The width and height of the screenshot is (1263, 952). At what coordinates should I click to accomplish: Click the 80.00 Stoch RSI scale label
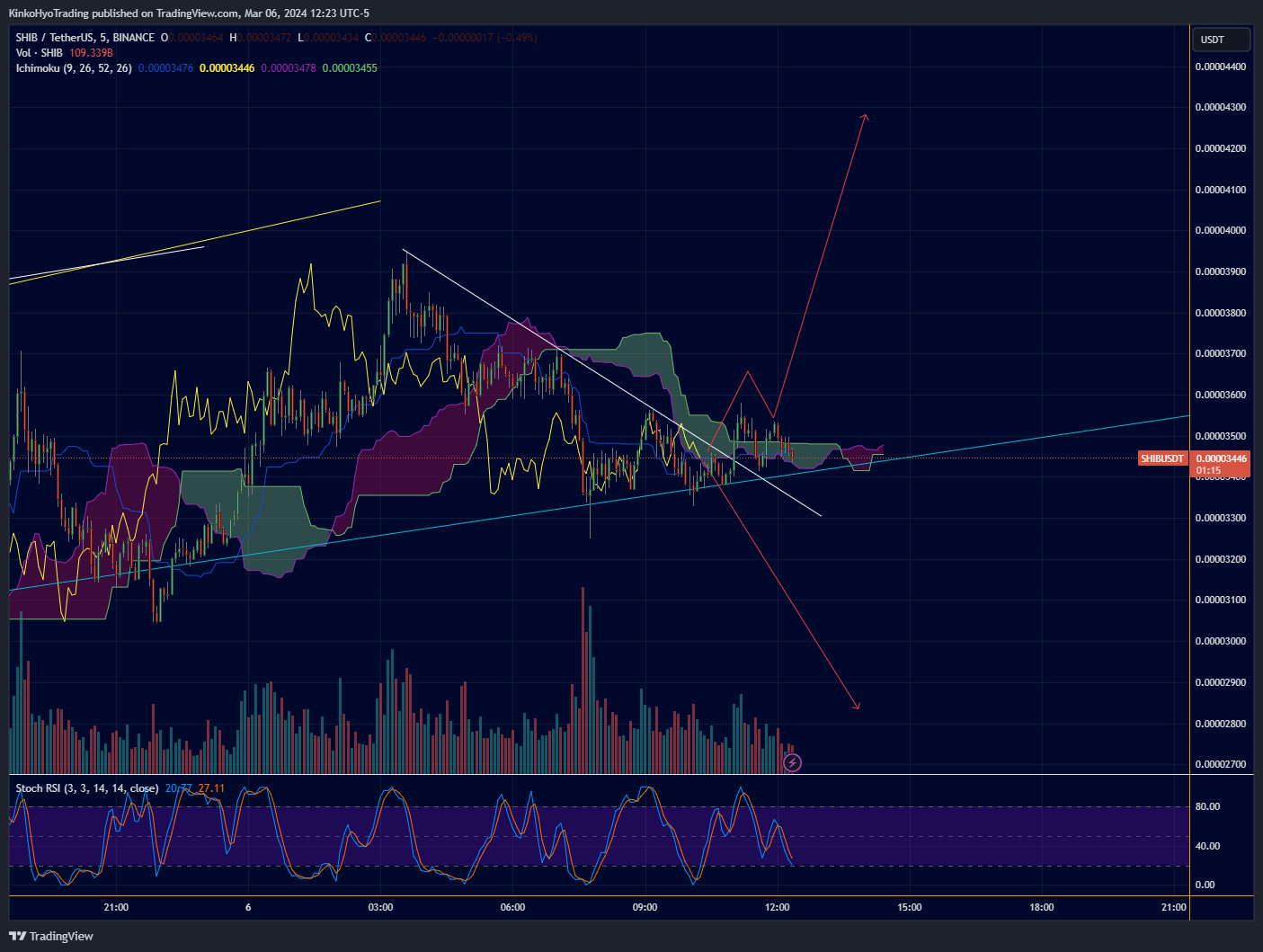tap(1207, 806)
